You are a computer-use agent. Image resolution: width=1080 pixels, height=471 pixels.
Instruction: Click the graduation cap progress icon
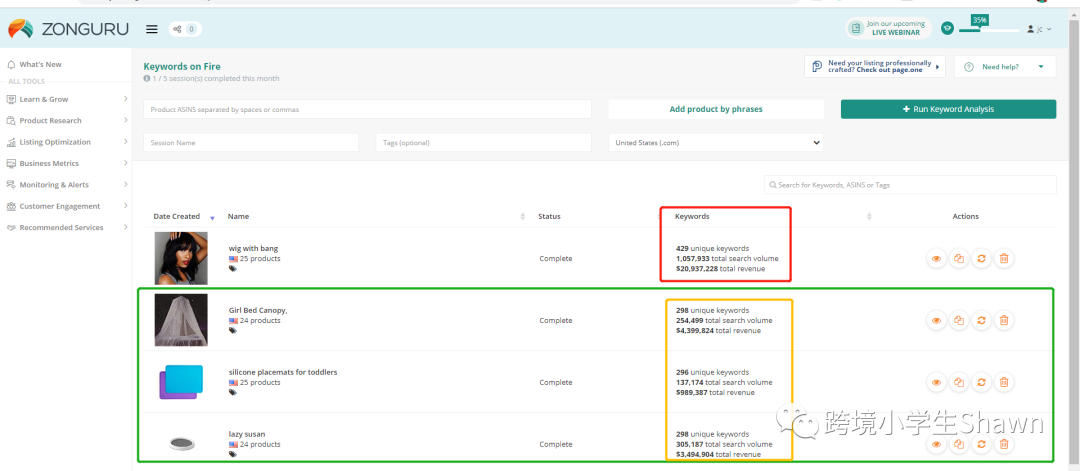coord(948,28)
